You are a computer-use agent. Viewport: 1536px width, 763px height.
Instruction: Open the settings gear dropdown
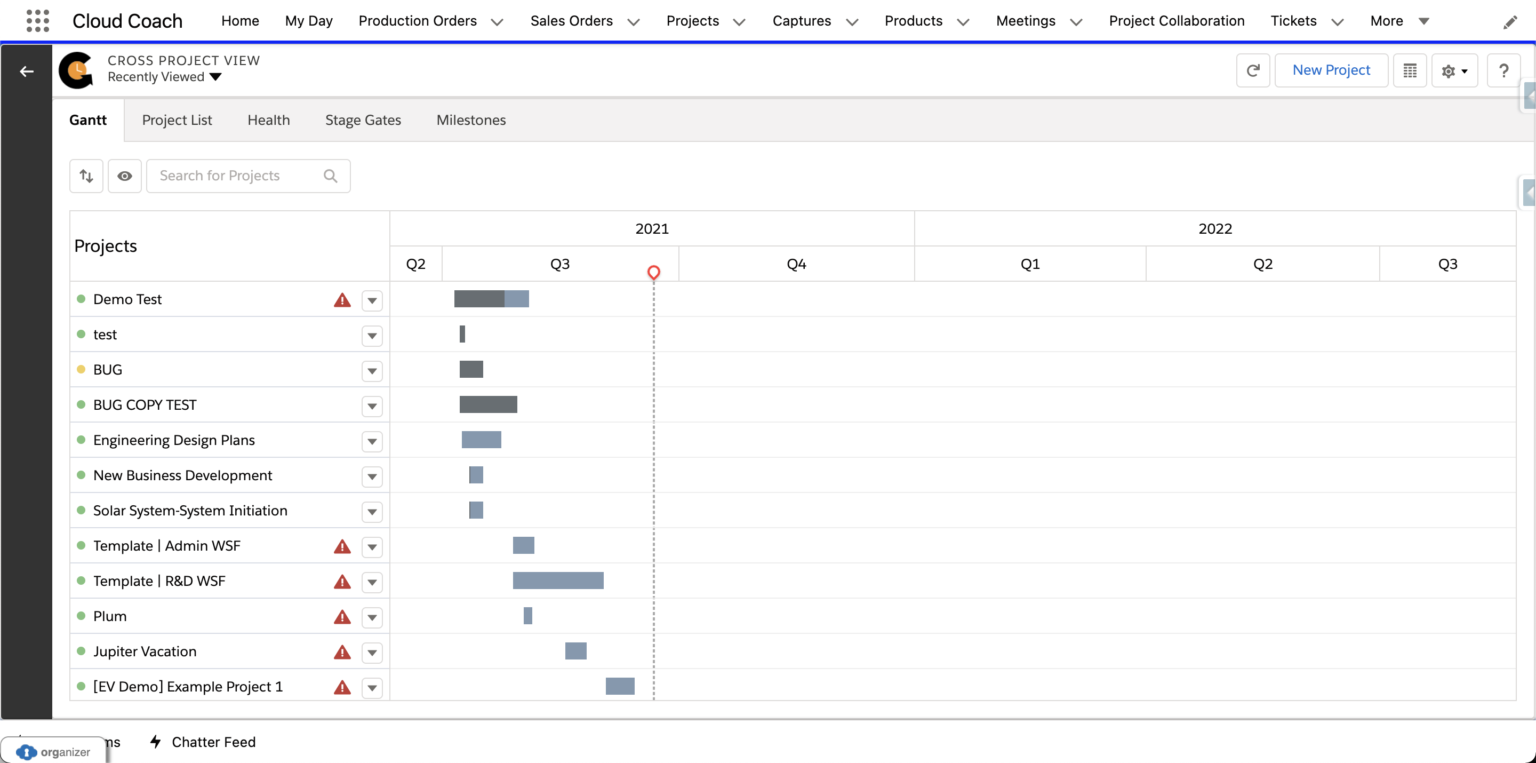click(x=1454, y=70)
